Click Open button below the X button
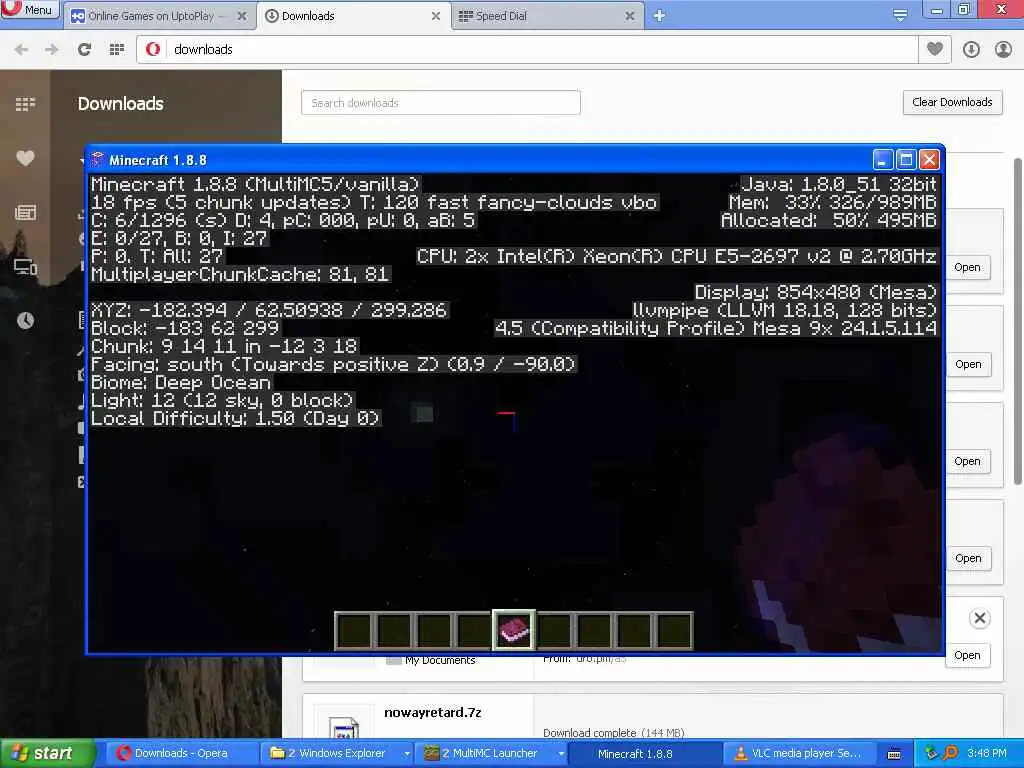 pyautogui.click(x=967, y=655)
